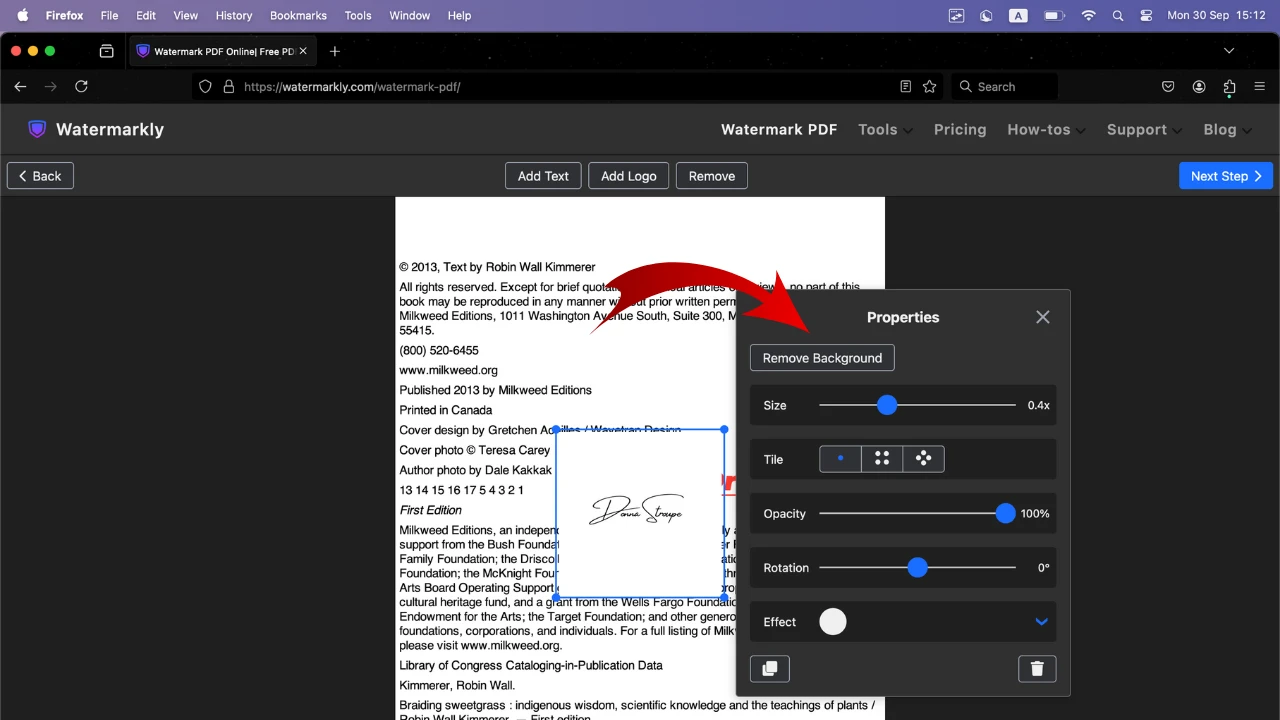
Task: Open the Tools menu in menu bar
Action: (x=358, y=15)
